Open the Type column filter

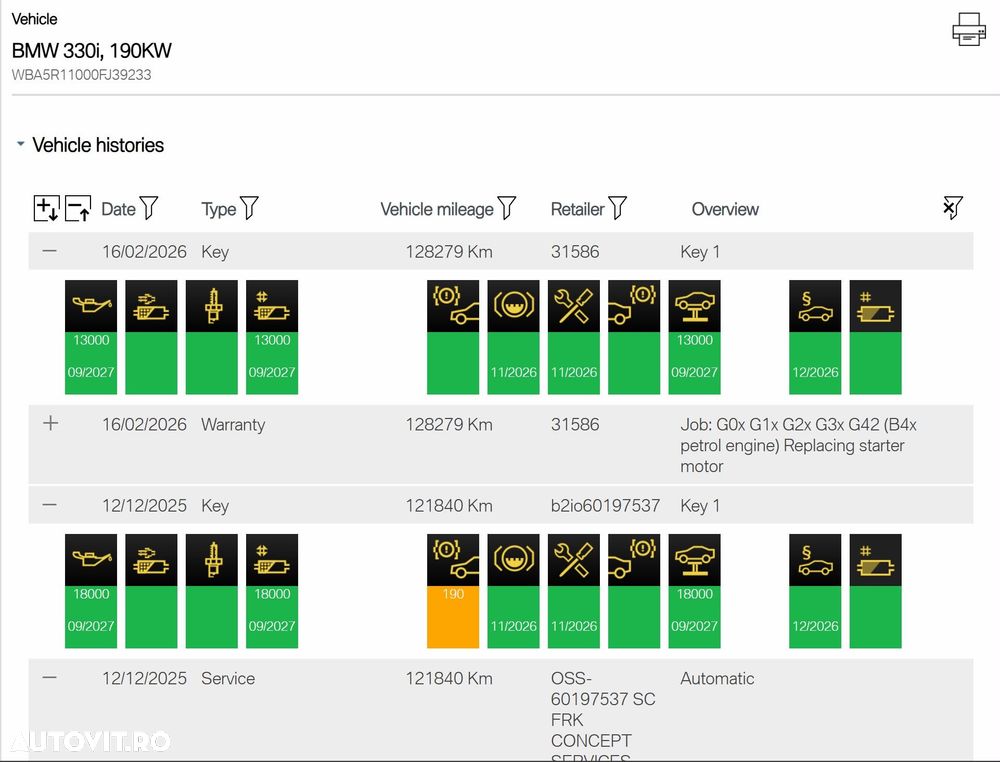(249, 208)
